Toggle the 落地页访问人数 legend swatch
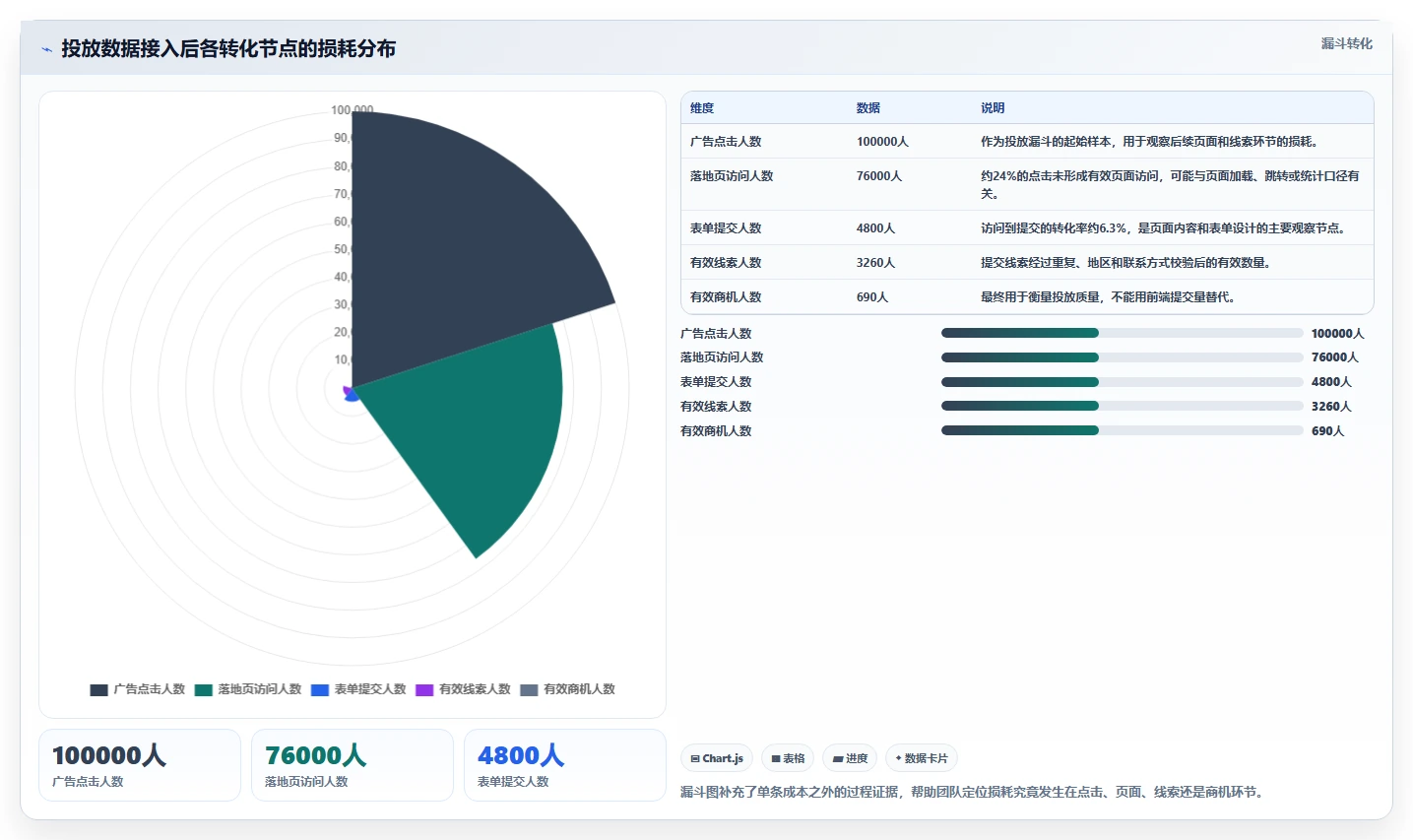 pyautogui.click(x=204, y=689)
